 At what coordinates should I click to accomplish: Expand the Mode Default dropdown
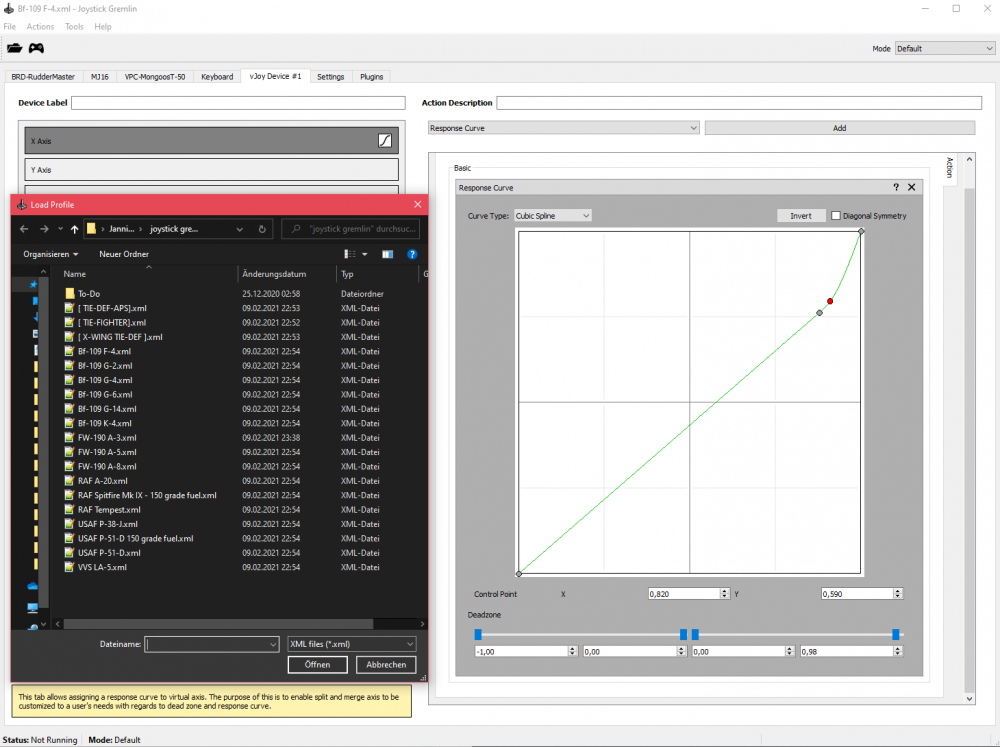tap(944, 48)
